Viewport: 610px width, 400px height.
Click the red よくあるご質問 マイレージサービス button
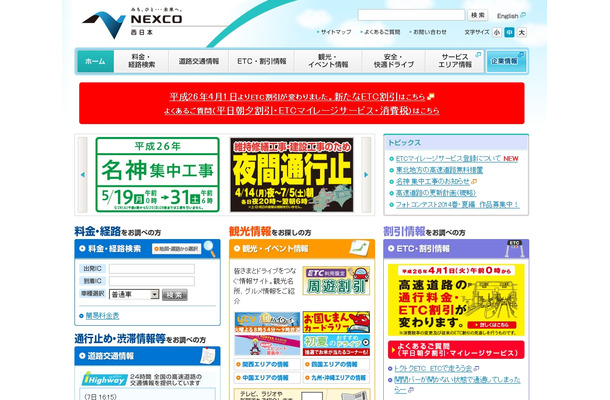456,349
